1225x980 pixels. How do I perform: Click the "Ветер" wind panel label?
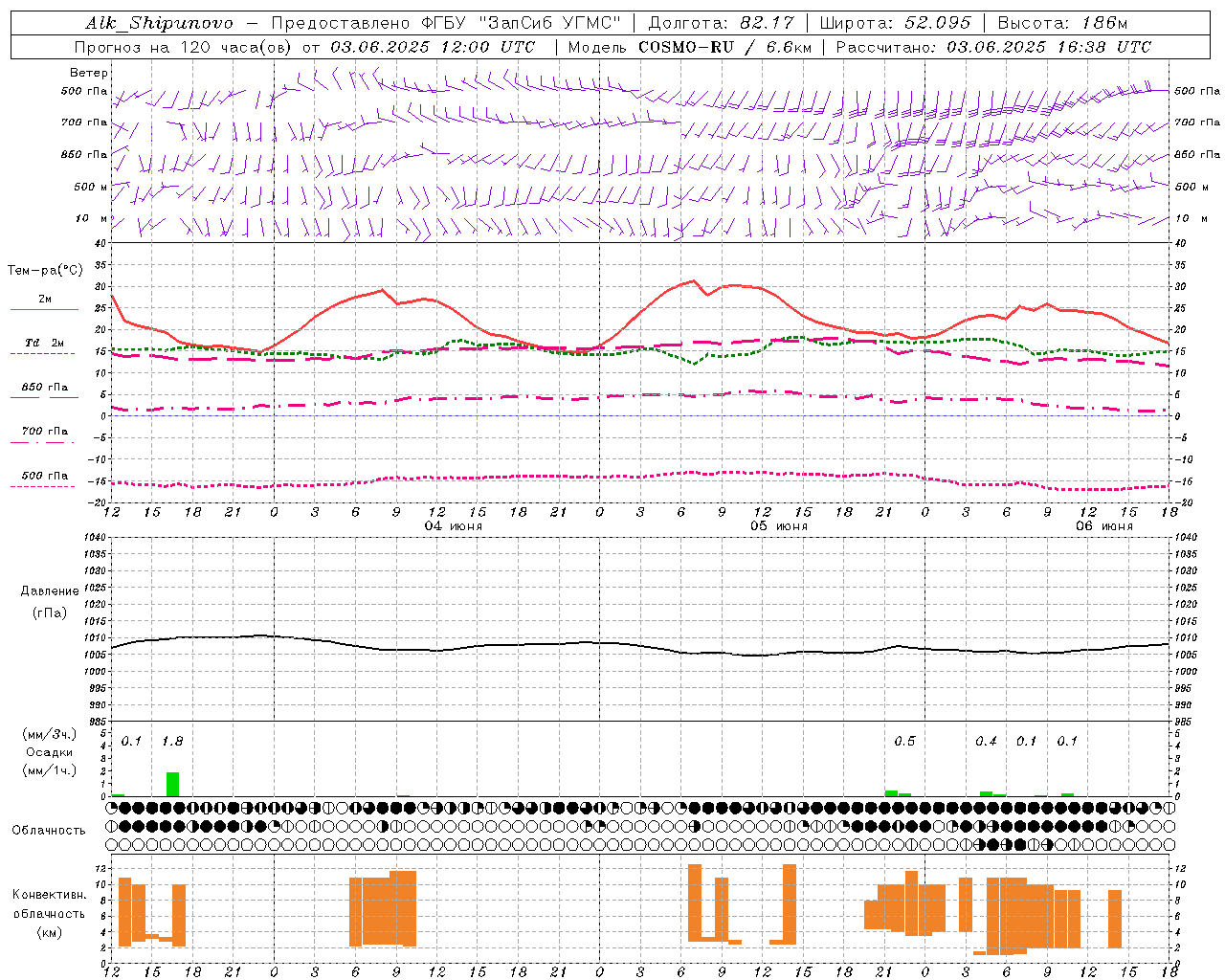[x=89, y=73]
